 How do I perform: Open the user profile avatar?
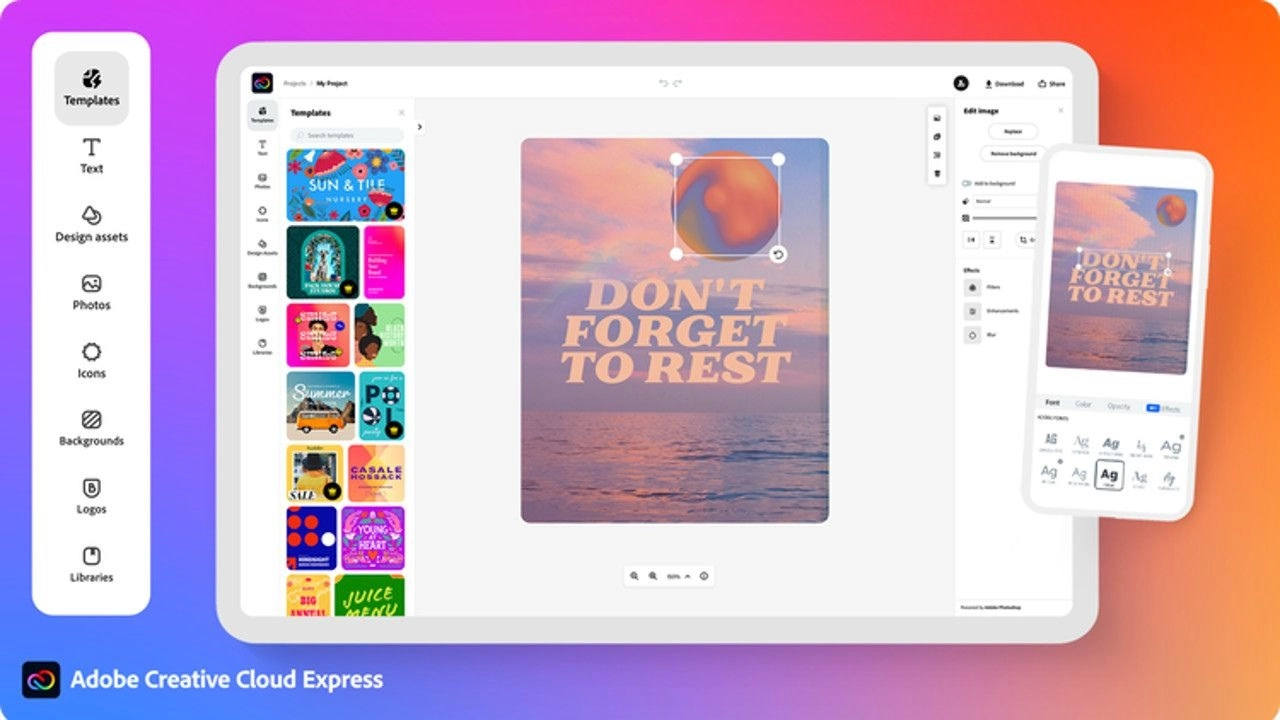(x=961, y=83)
